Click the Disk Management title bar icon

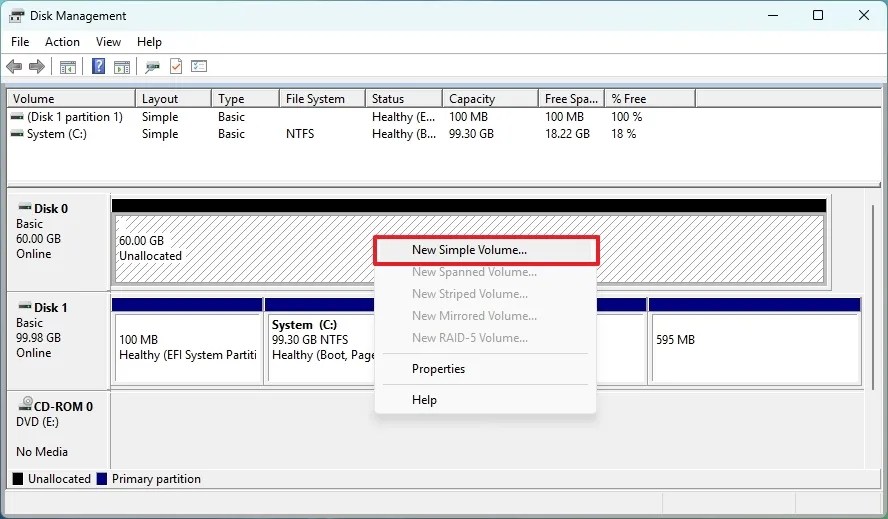17,16
